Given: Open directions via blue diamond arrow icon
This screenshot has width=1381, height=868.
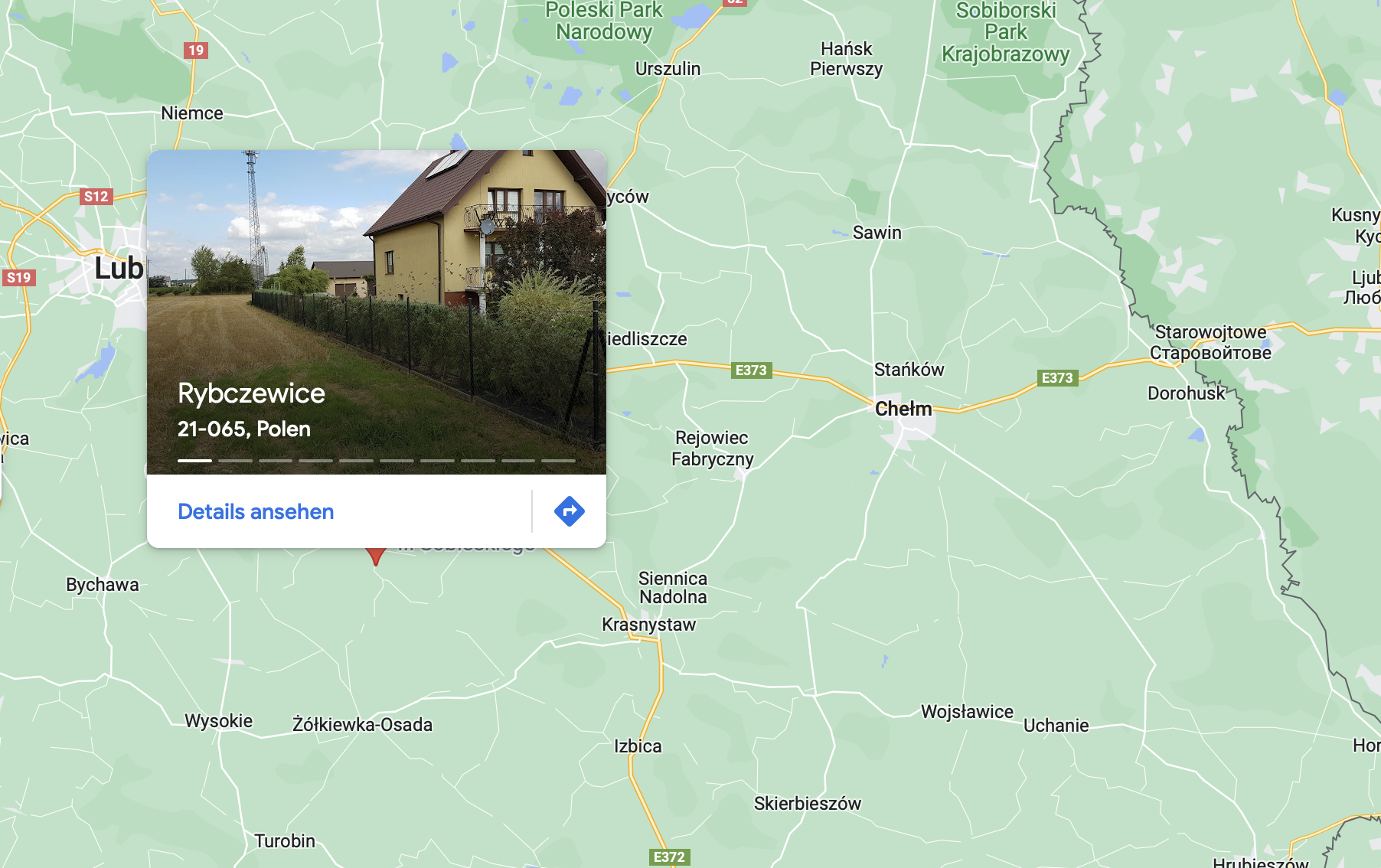Looking at the screenshot, I should tap(569, 511).
